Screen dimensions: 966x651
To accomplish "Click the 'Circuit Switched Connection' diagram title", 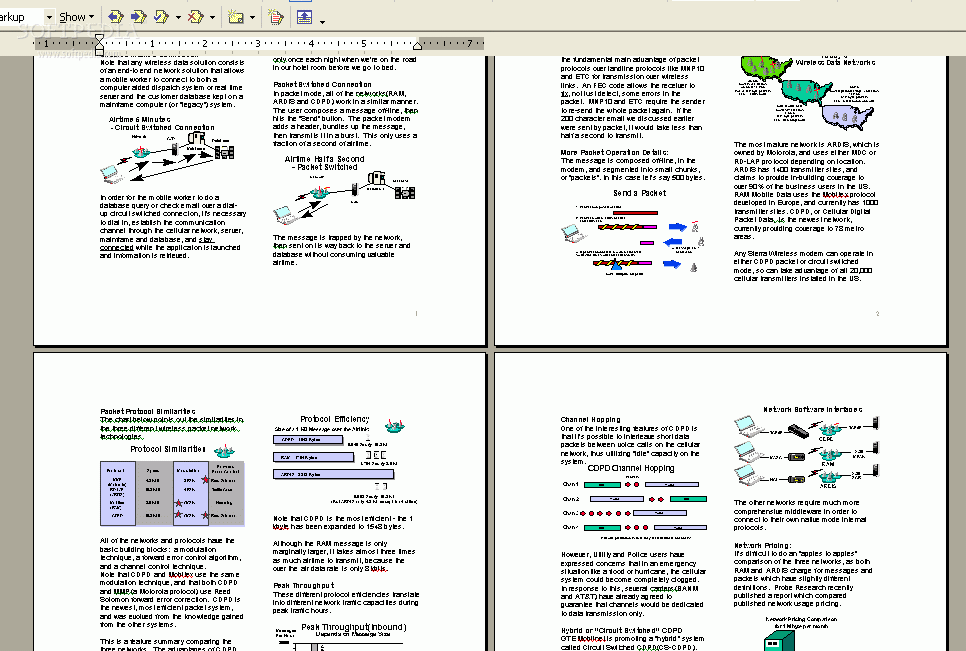I will click(x=164, y=127).
